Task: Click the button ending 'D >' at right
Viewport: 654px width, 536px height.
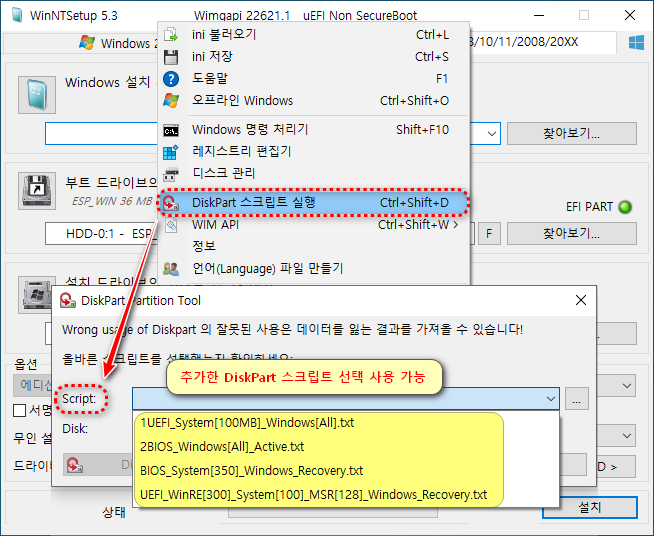Action: click(616, 467)
